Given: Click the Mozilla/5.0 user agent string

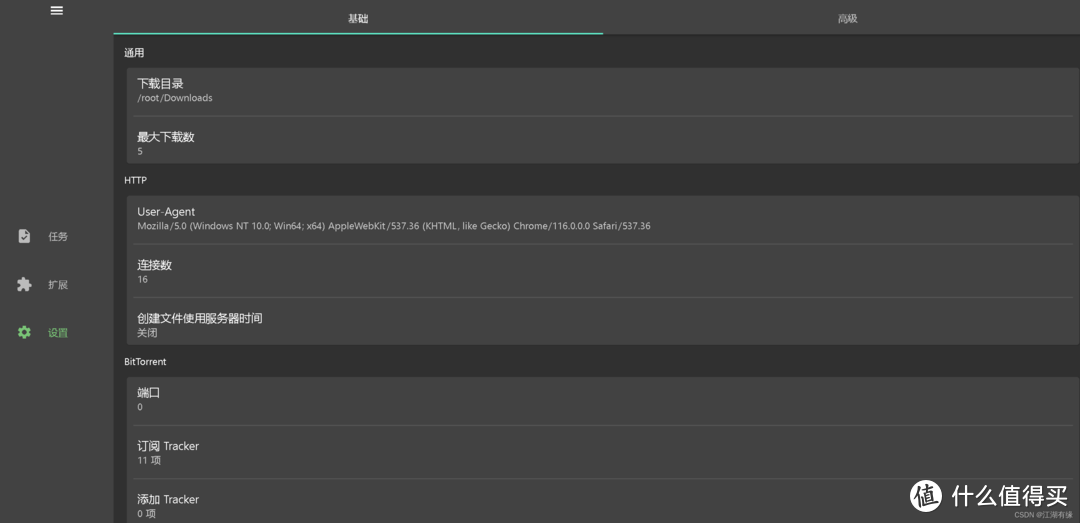Looking at the screenshot, I should [x=394, y=225].
